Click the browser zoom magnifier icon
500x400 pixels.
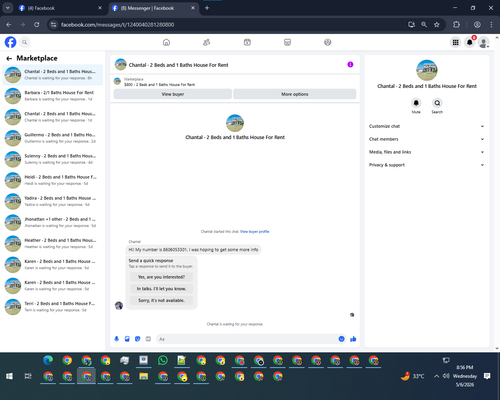[424, 25]
